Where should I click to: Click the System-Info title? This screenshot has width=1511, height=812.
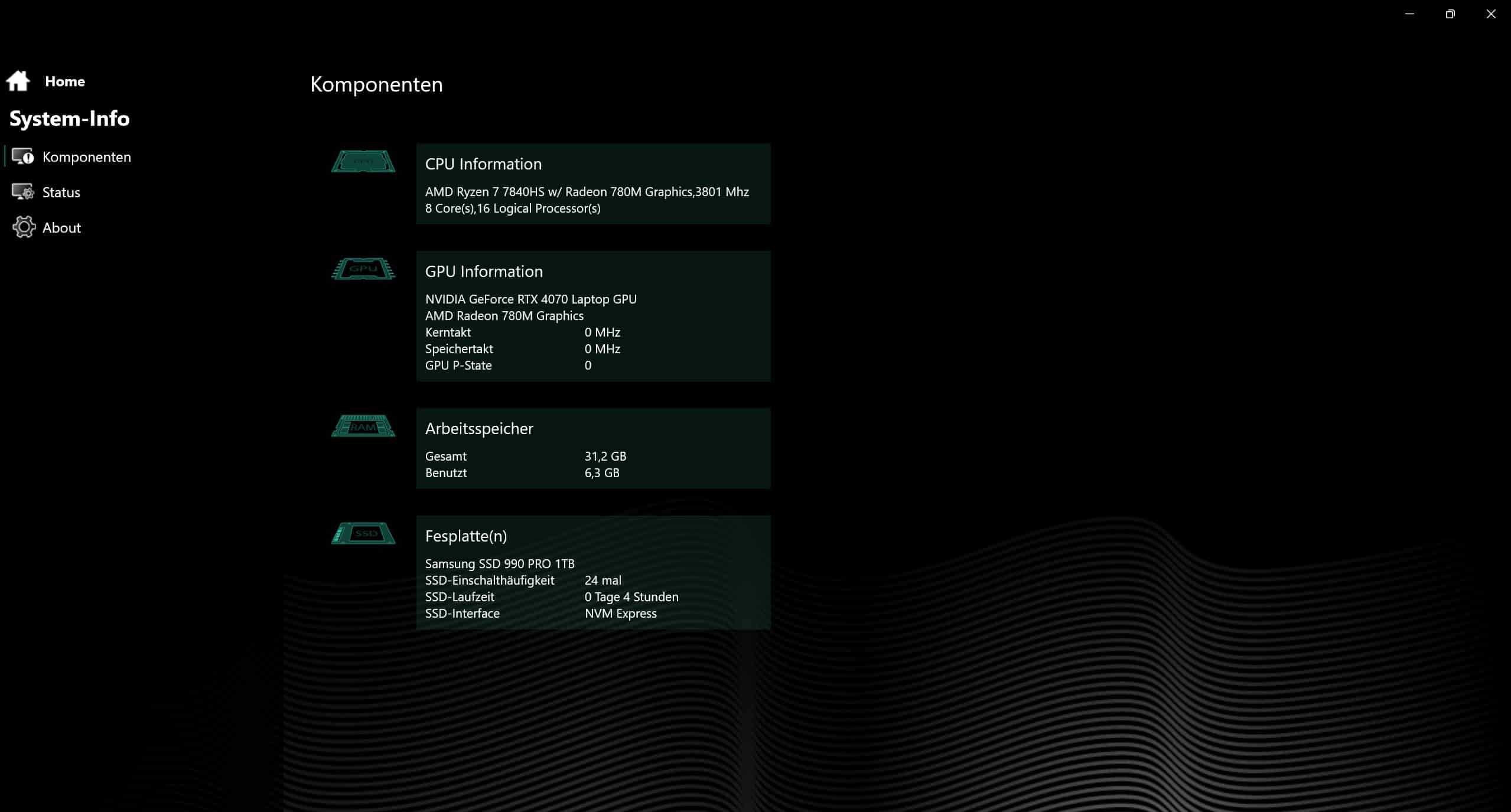[x=70, y=119]
